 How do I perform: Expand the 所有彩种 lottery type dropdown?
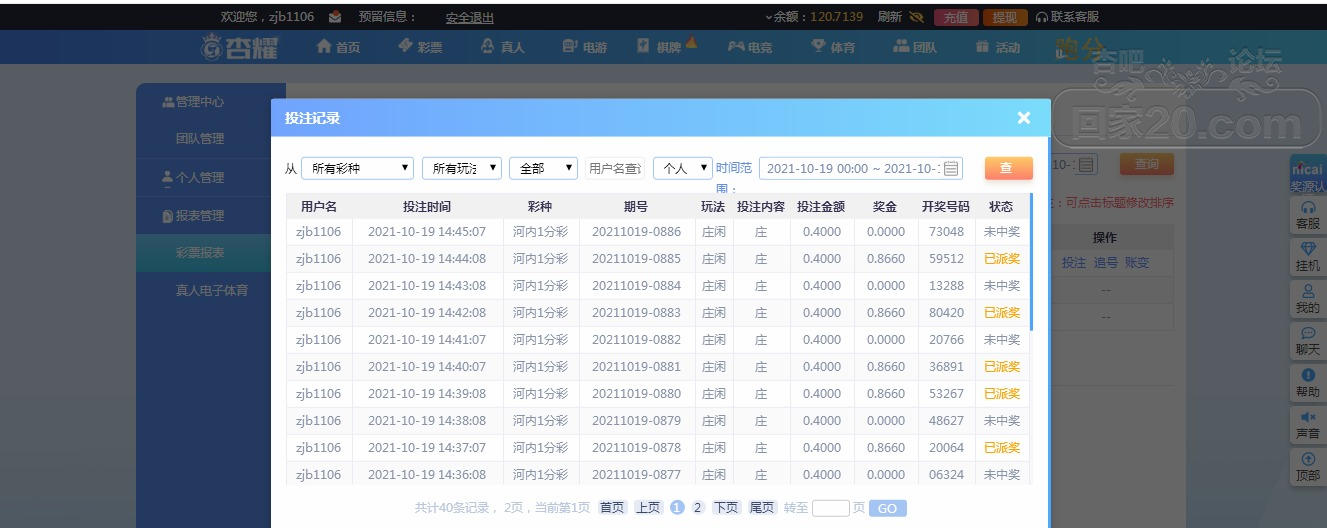coord(357,169)
